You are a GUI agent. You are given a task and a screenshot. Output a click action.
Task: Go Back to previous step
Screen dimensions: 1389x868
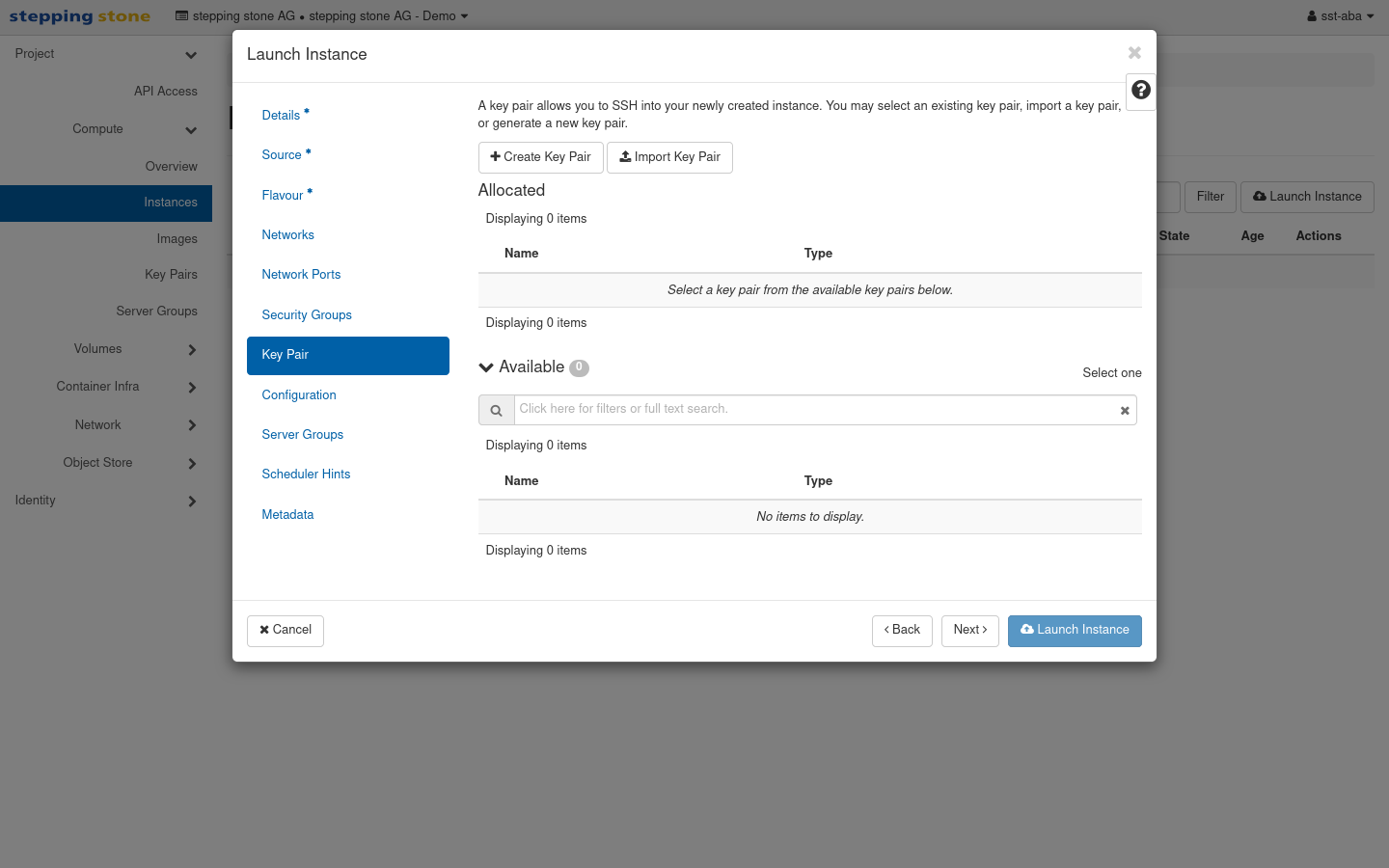point(902,631)
